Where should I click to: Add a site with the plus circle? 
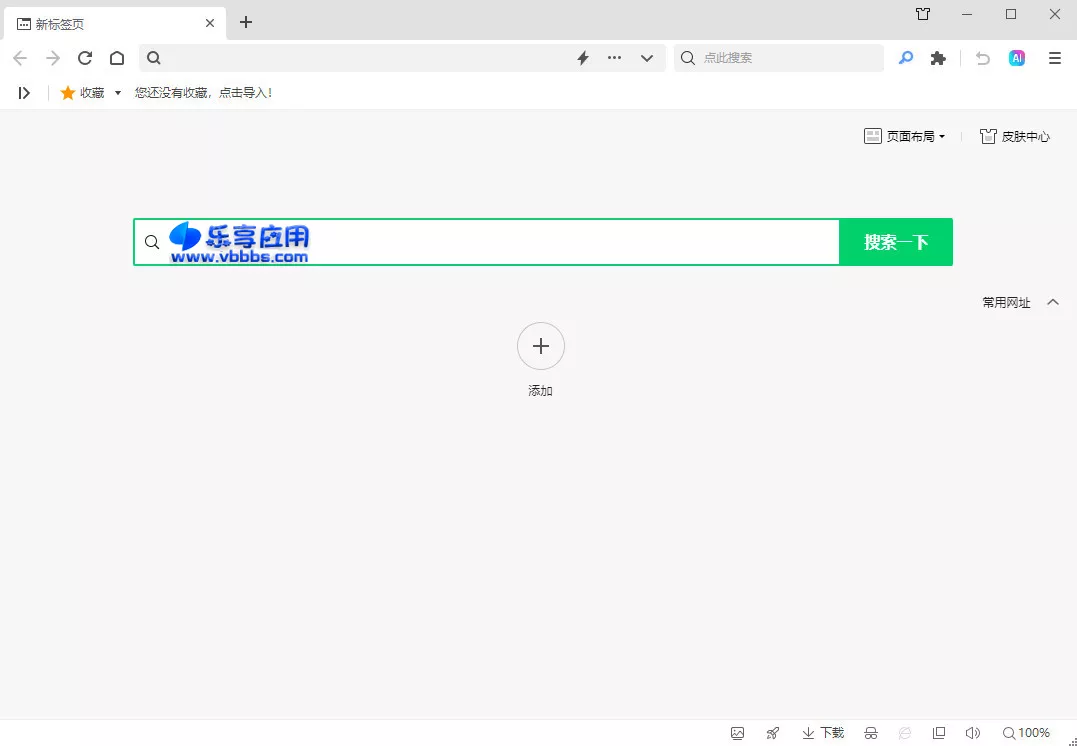541,346
